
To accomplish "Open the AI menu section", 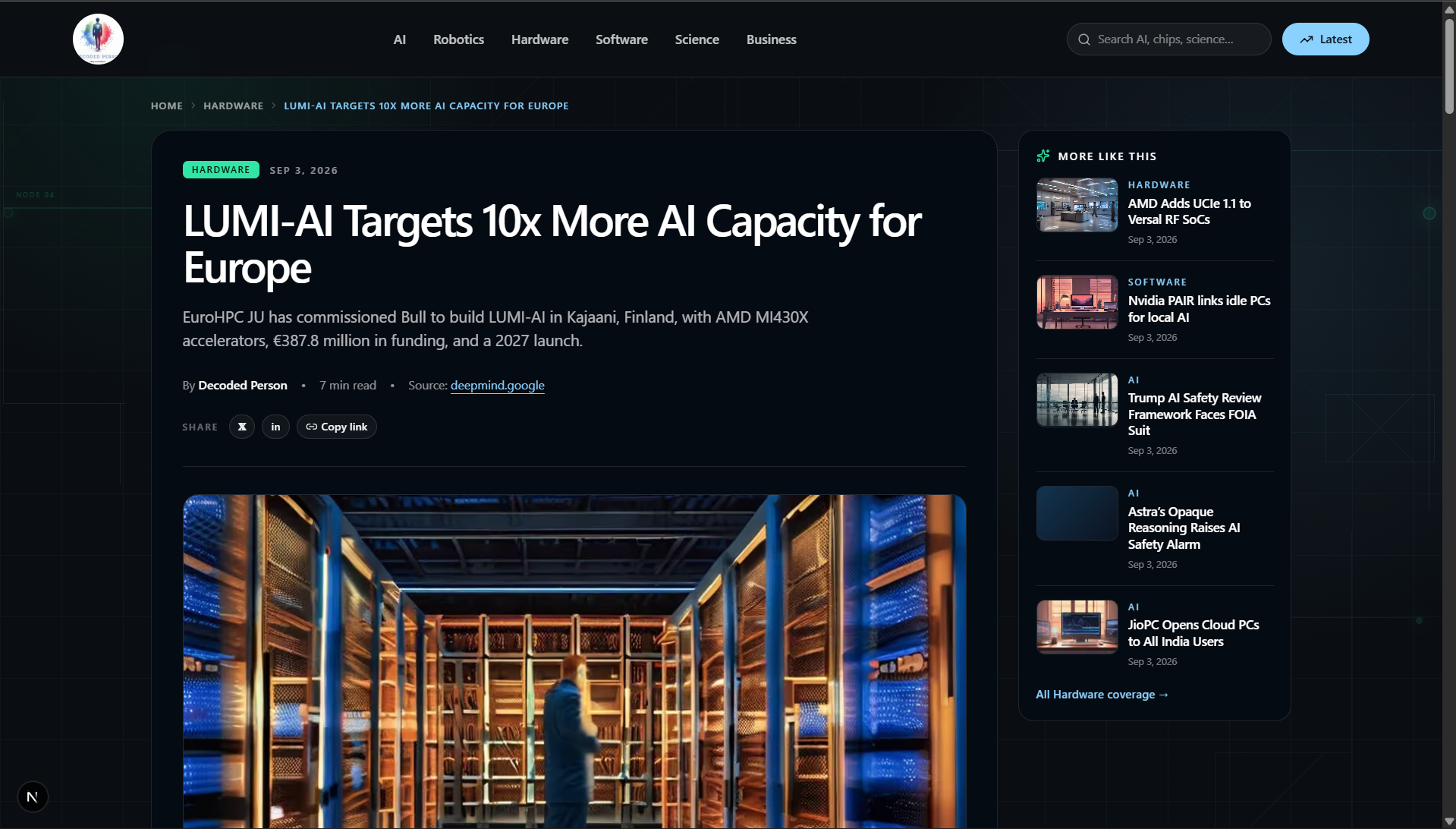I will tap(400, 39).
